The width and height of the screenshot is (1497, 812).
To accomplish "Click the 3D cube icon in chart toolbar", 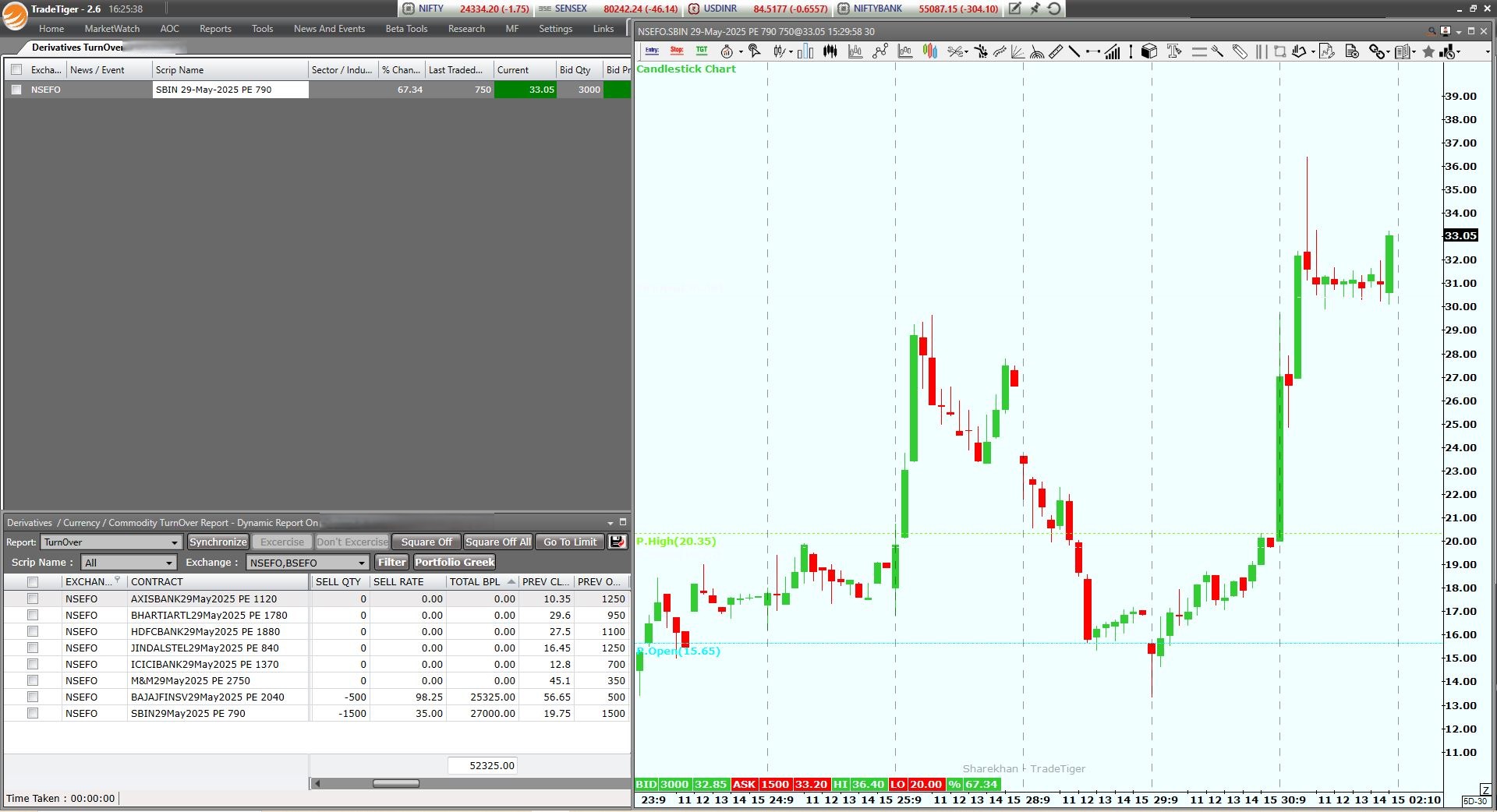I will pyautogui.click(x=1149, y=51).
